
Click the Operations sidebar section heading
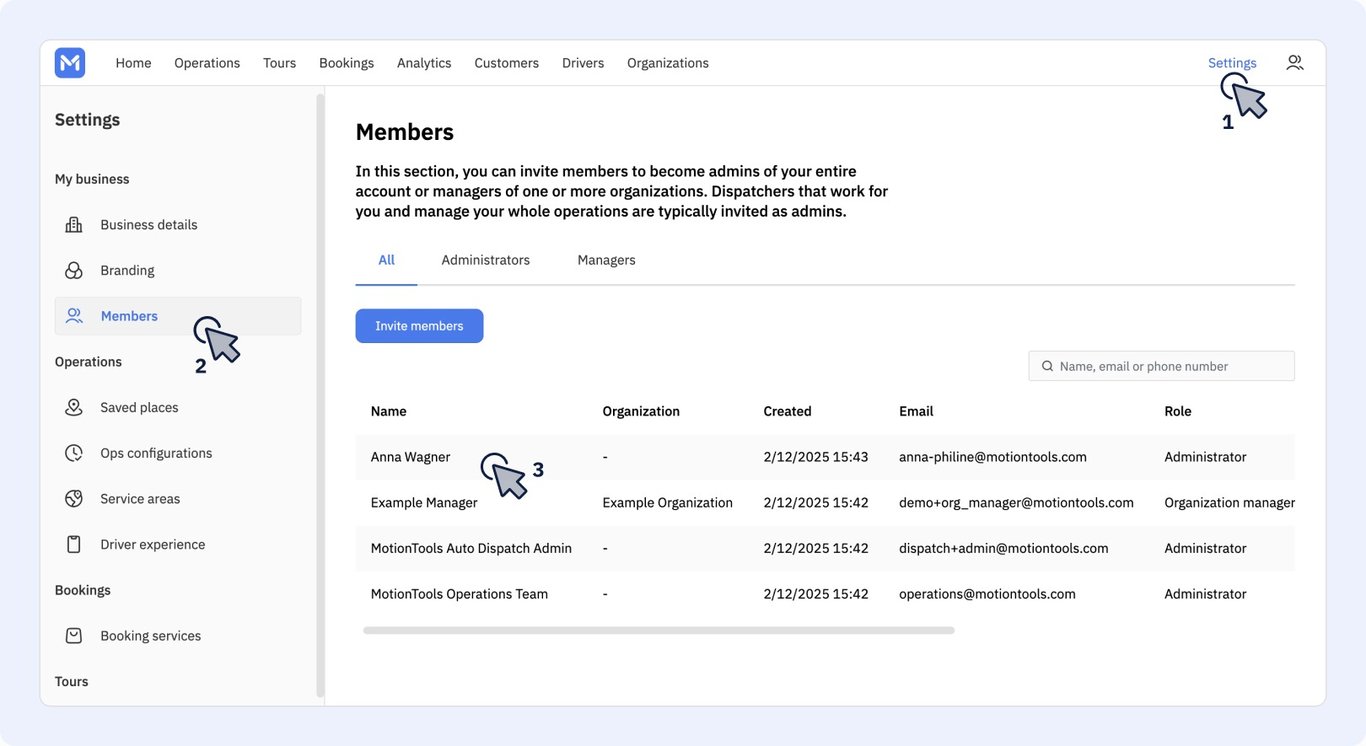click(x=88, y=362)
